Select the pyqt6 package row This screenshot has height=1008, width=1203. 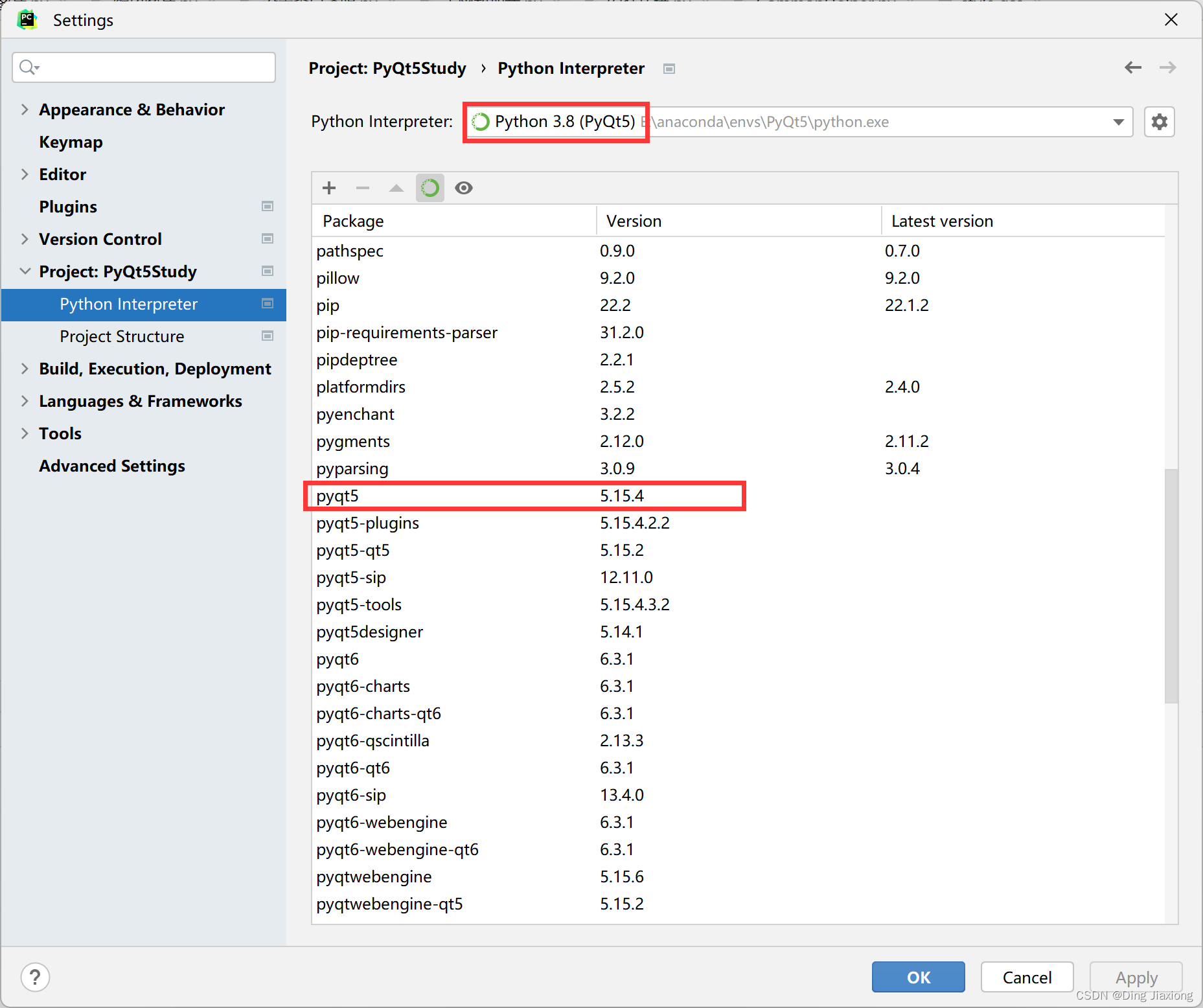coord(739,659)
